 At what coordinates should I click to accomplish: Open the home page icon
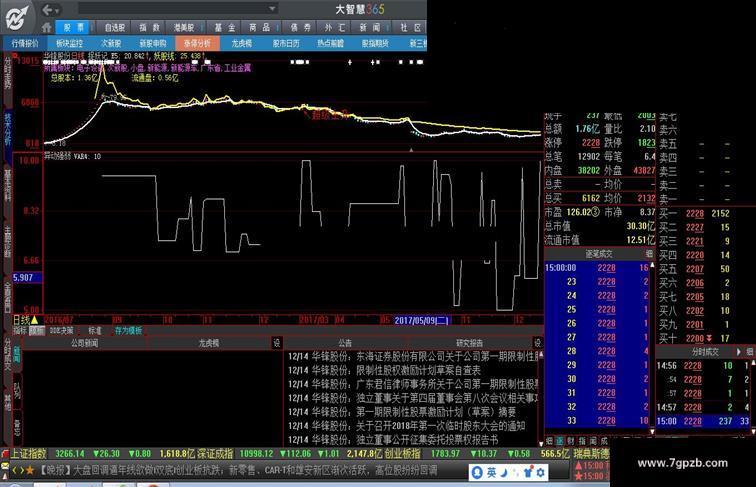tap(47, 27)
